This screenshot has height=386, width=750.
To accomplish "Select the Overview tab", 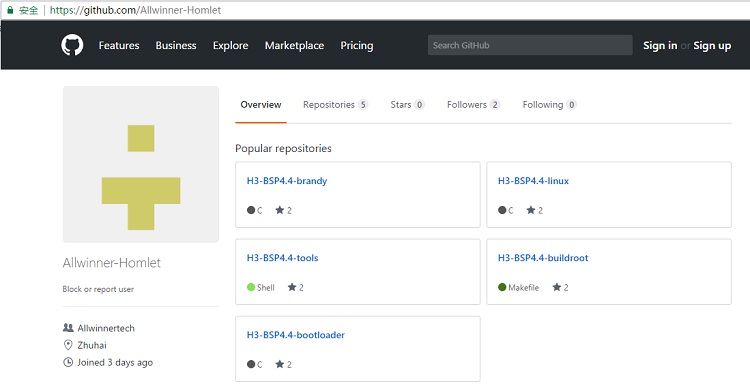I will pos(261,105).
